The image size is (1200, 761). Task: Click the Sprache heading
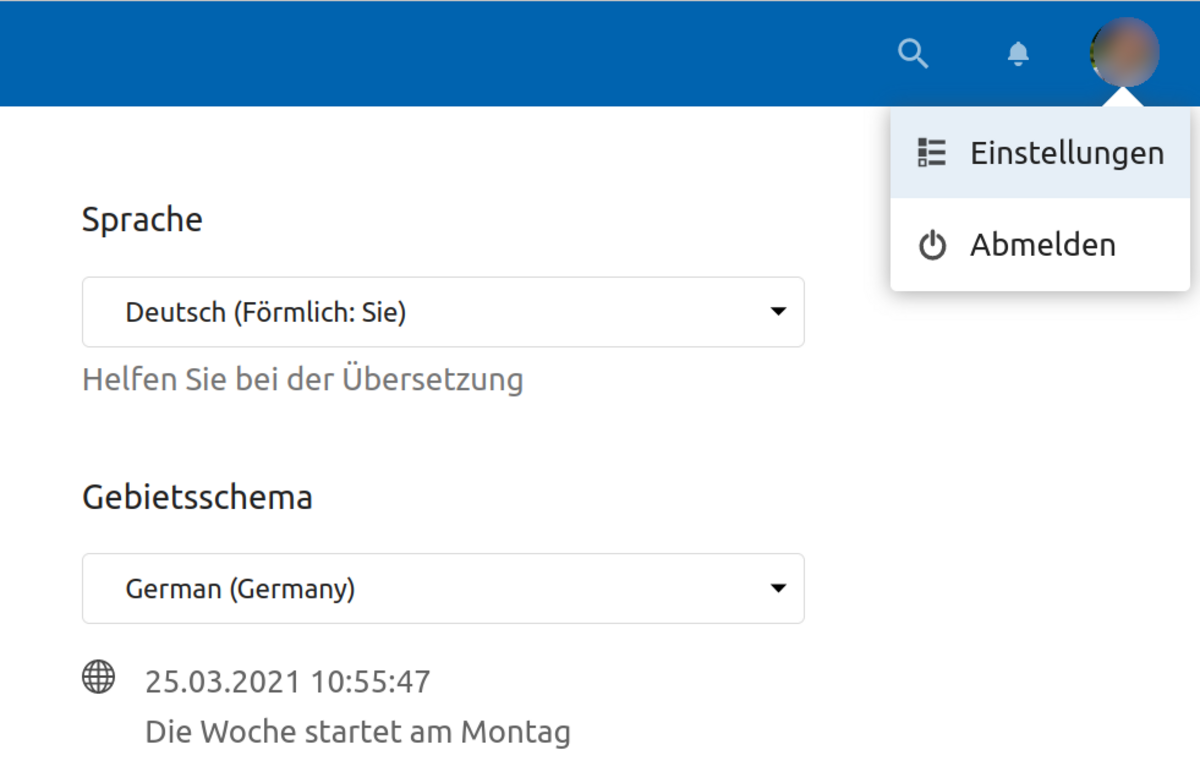[x=142, y=219]
